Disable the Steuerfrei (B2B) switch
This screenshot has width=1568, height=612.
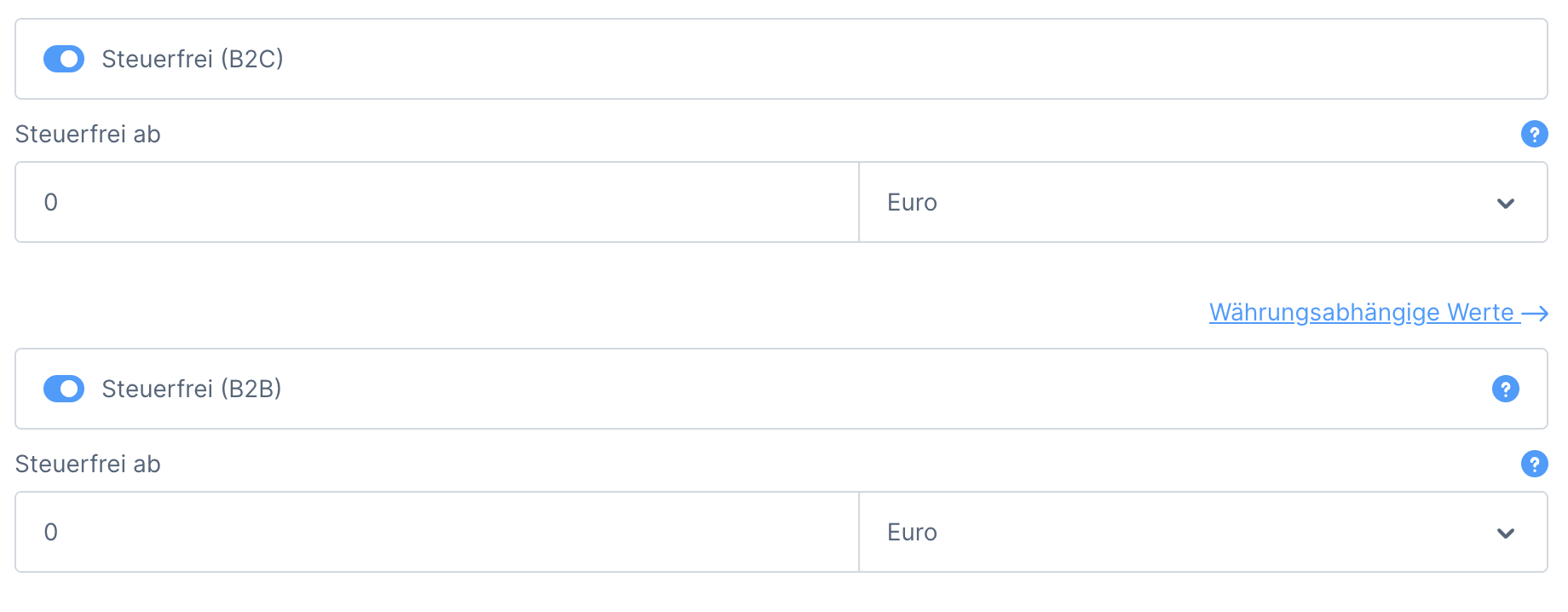(x=64, y=389)
